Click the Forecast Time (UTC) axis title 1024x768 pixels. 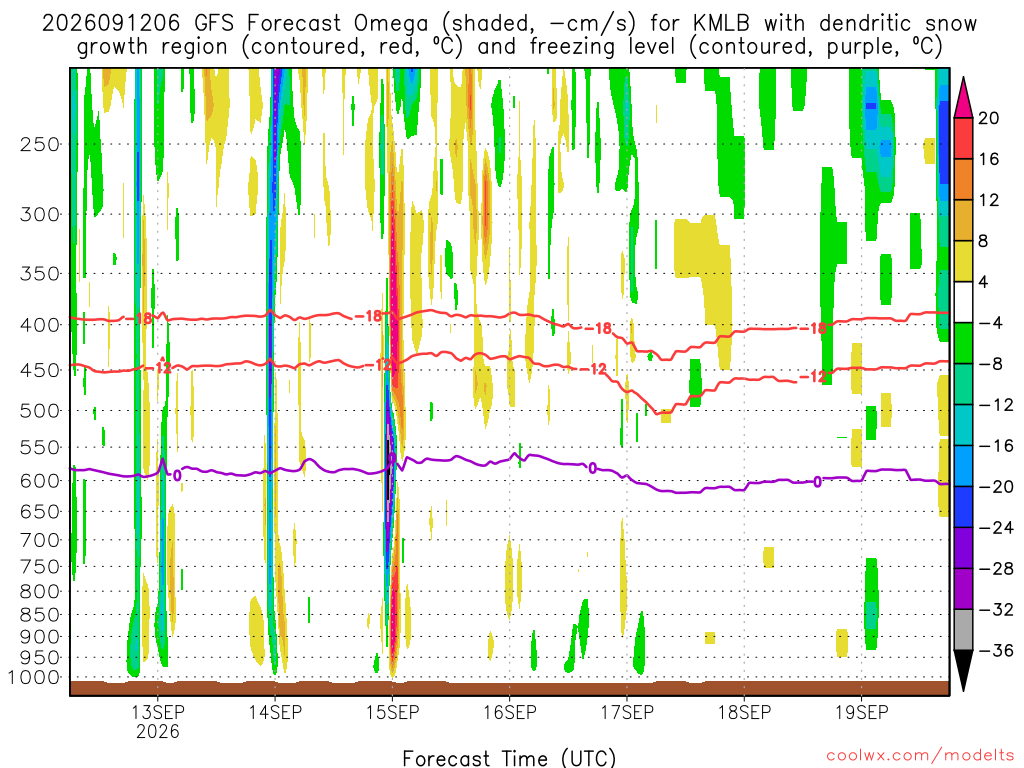509,758
